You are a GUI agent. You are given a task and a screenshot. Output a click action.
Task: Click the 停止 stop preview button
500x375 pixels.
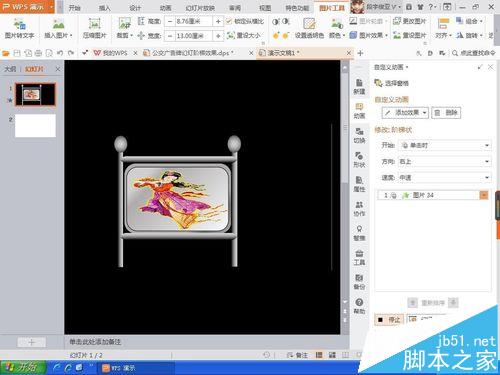(389, 320)
